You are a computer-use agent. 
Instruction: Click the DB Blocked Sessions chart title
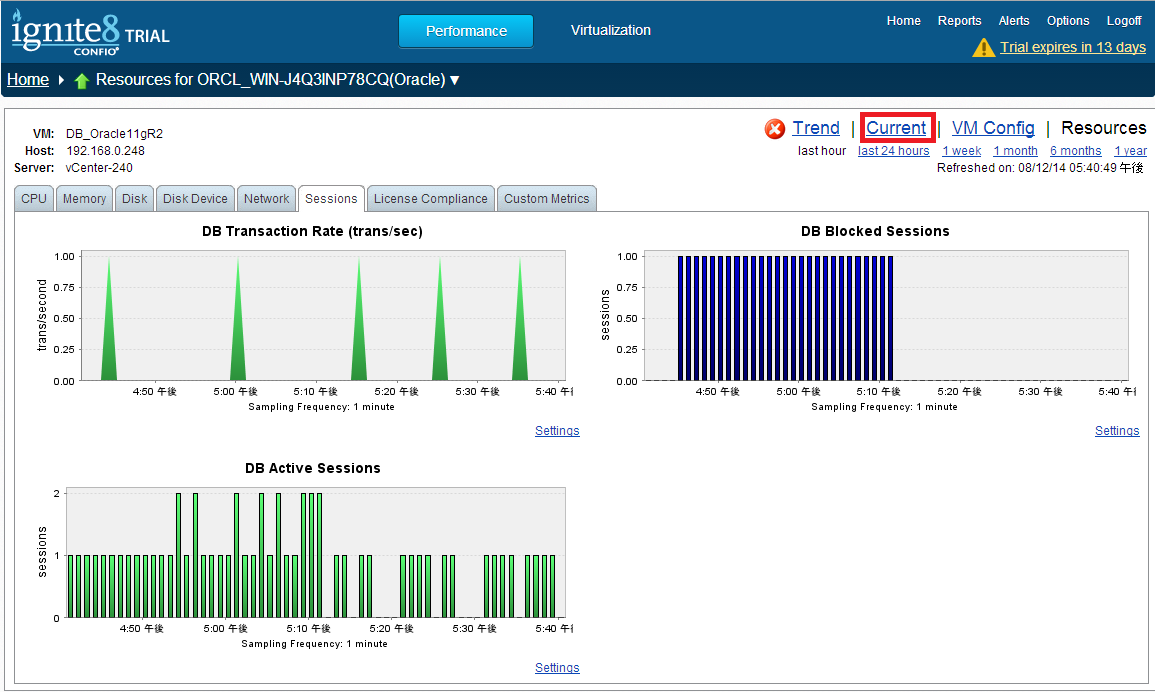[875, 231]
